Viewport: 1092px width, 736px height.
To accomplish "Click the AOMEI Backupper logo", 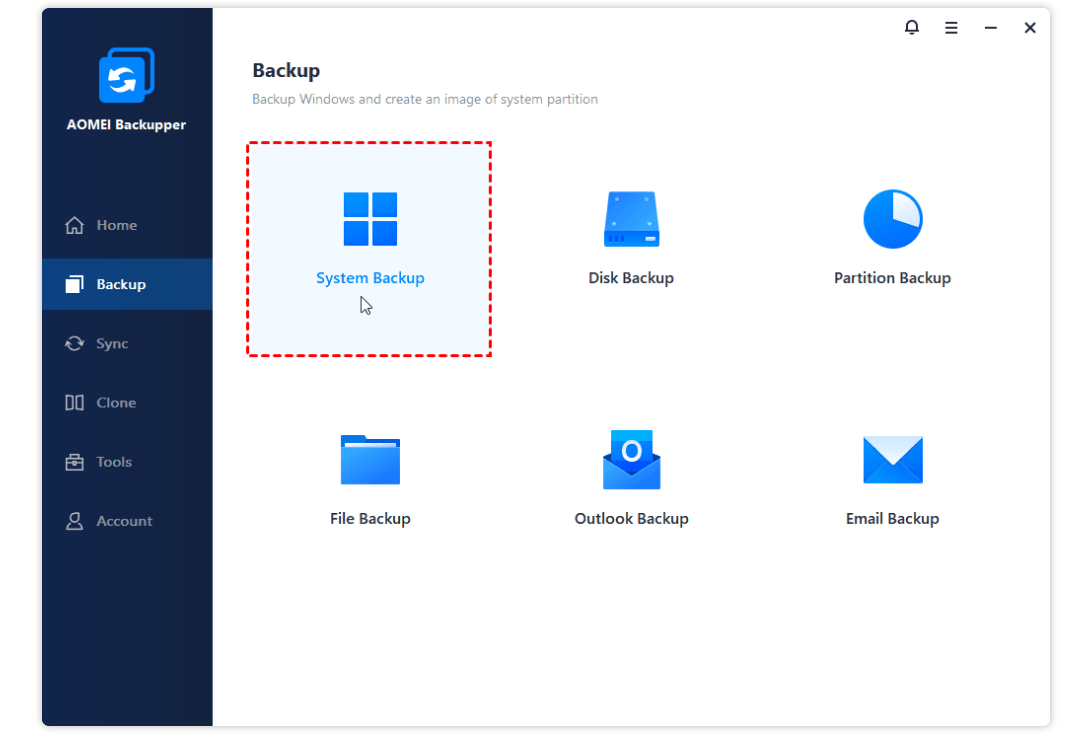I will point(126,75).
